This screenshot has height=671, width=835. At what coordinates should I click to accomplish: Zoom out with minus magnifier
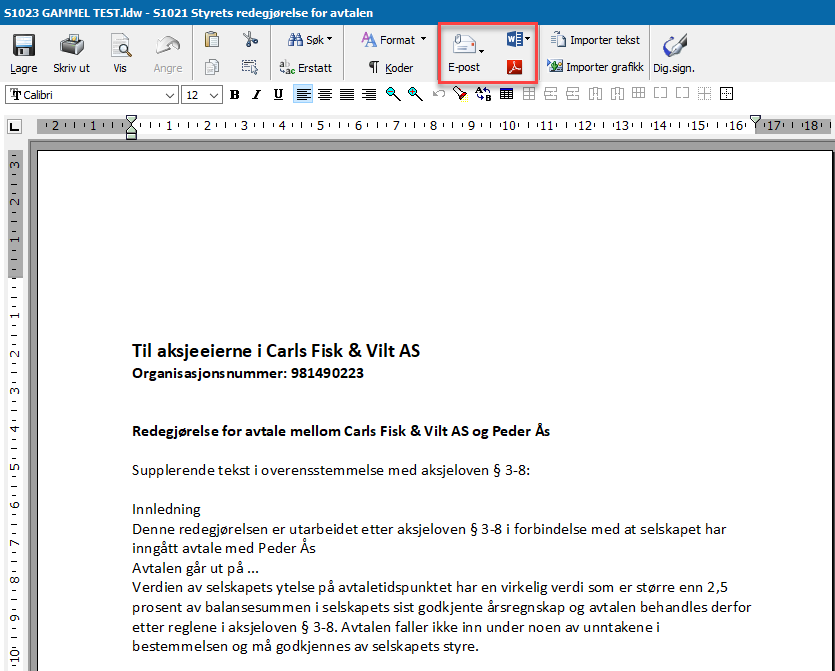pos(393,94)
